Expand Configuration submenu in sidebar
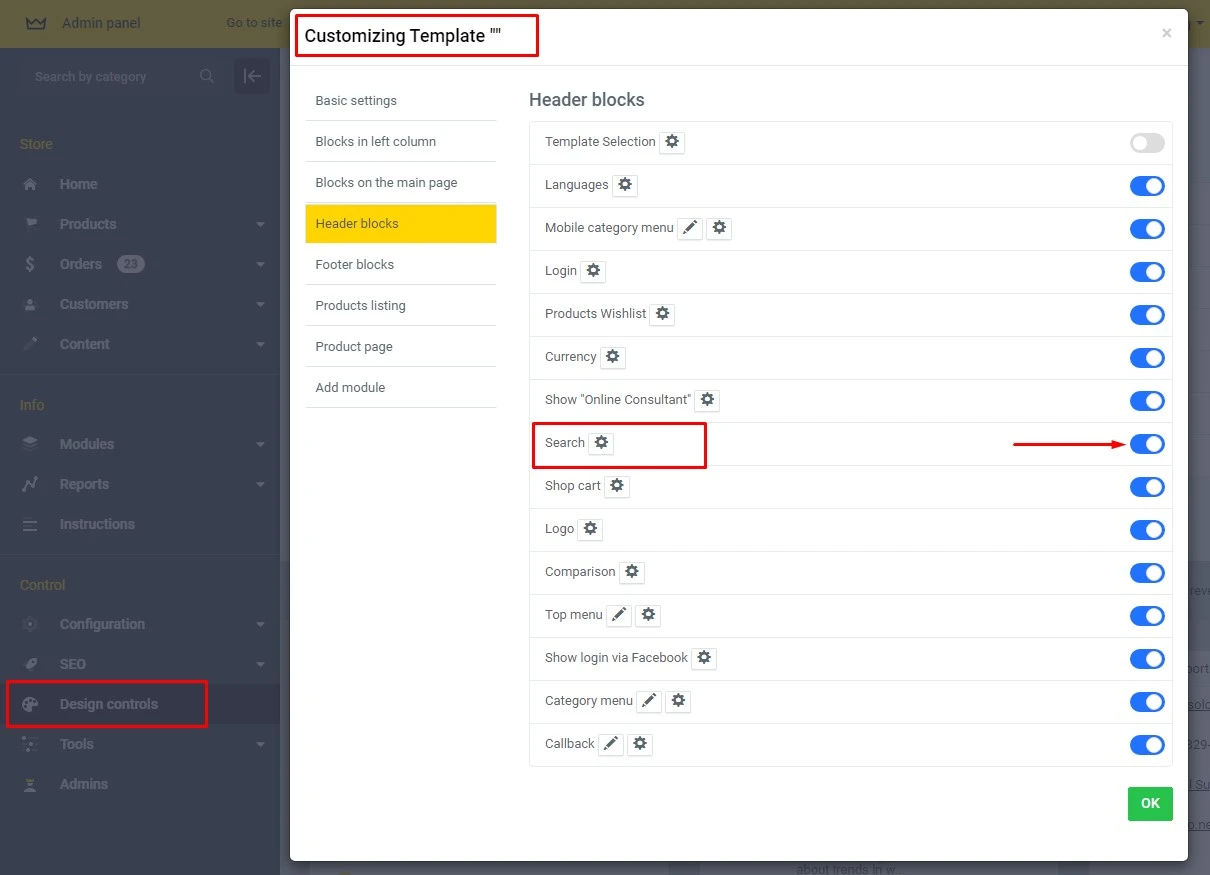The width and height of the screenshot is (1210, 875). click(260, 625)
